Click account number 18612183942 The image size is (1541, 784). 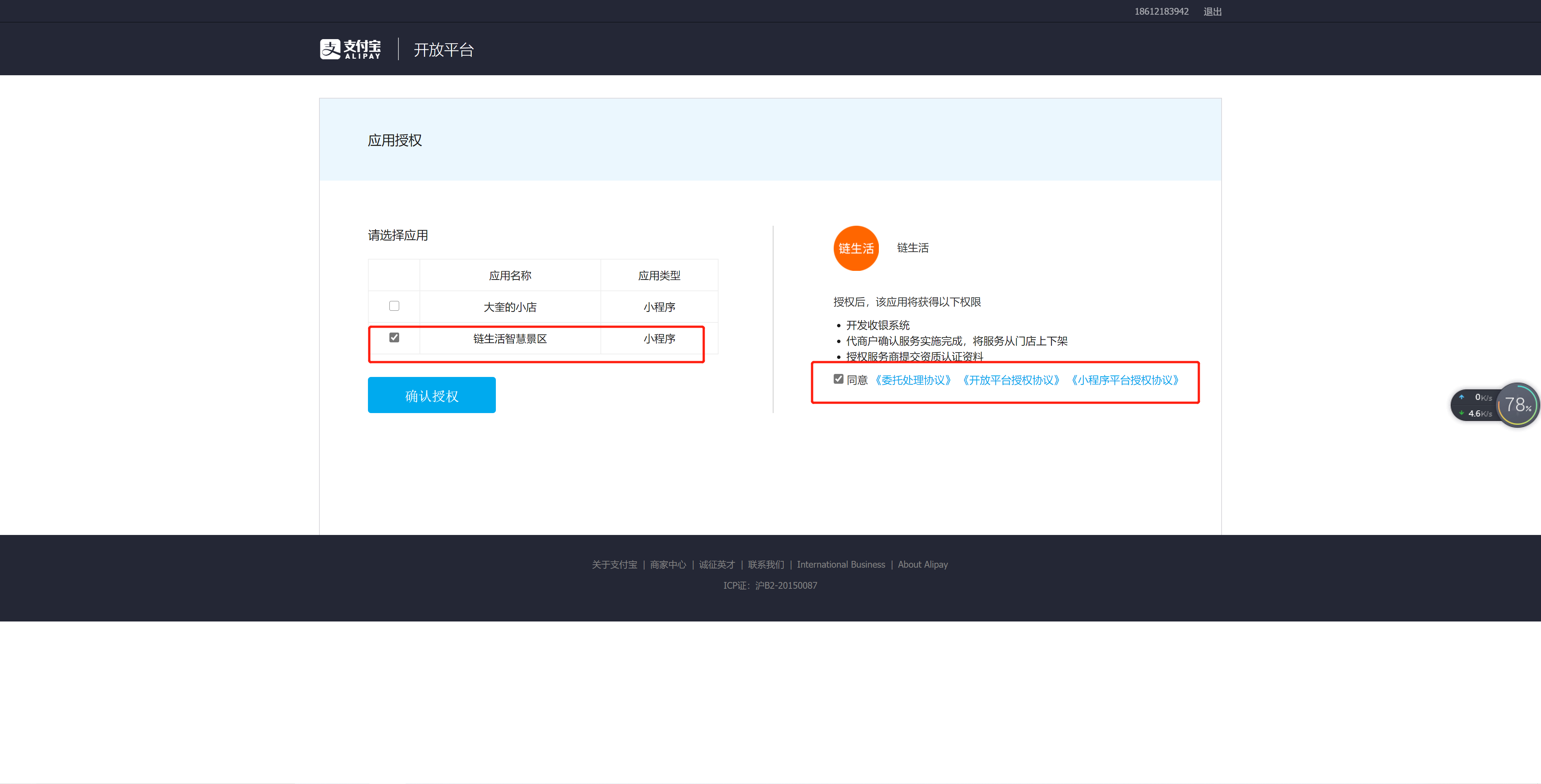click(x=1161, y=11)
